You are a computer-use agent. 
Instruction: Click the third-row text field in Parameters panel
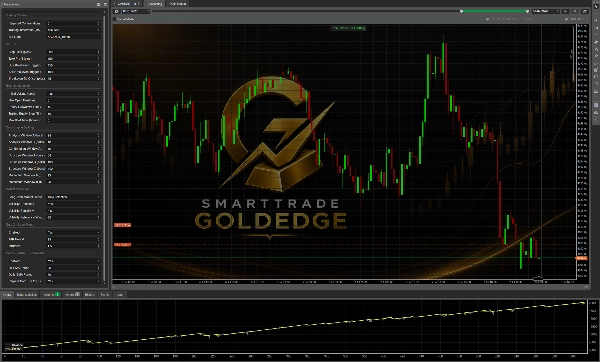point(73,37)
